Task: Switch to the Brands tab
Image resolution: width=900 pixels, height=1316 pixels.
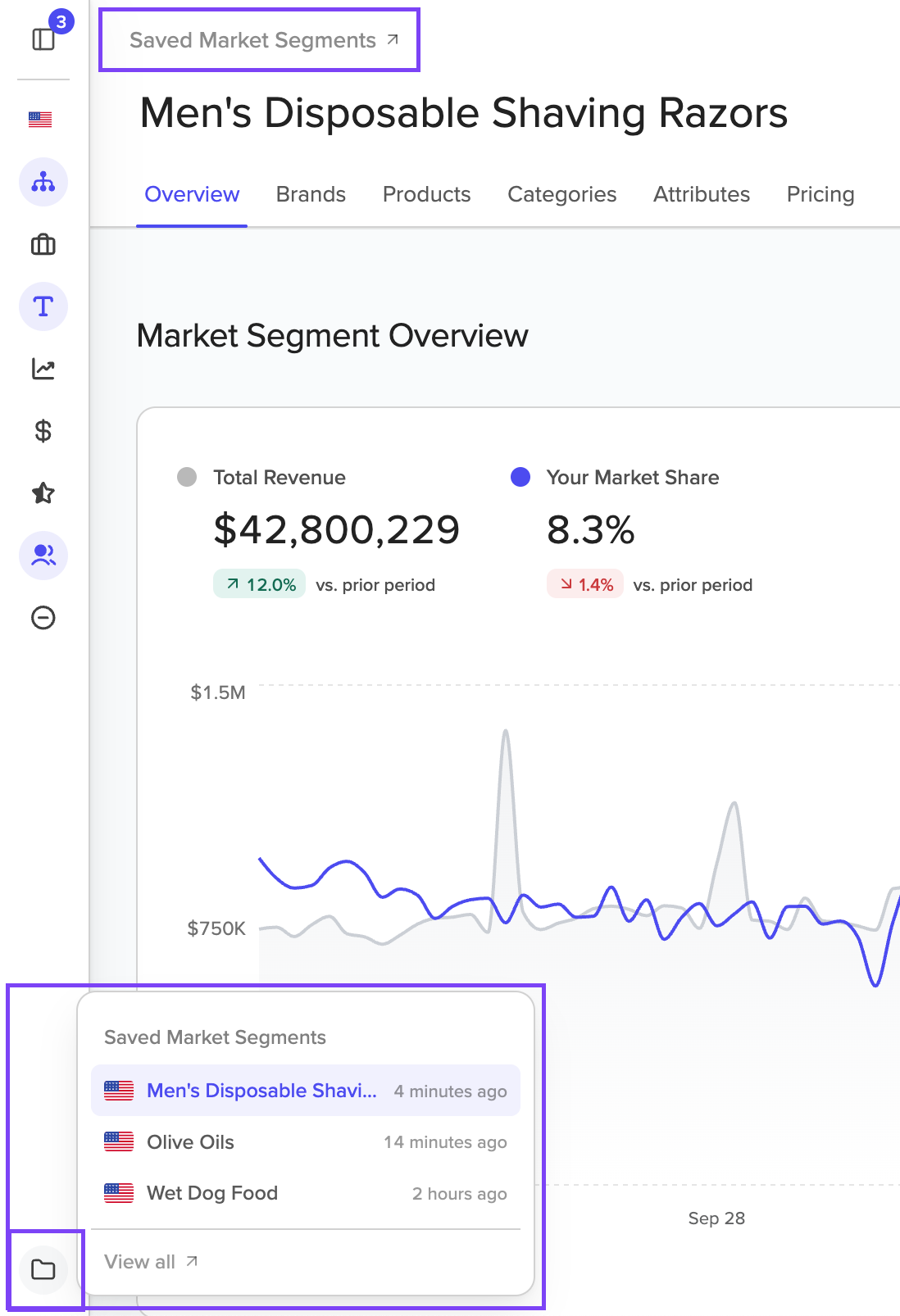Action: point(311,194)
